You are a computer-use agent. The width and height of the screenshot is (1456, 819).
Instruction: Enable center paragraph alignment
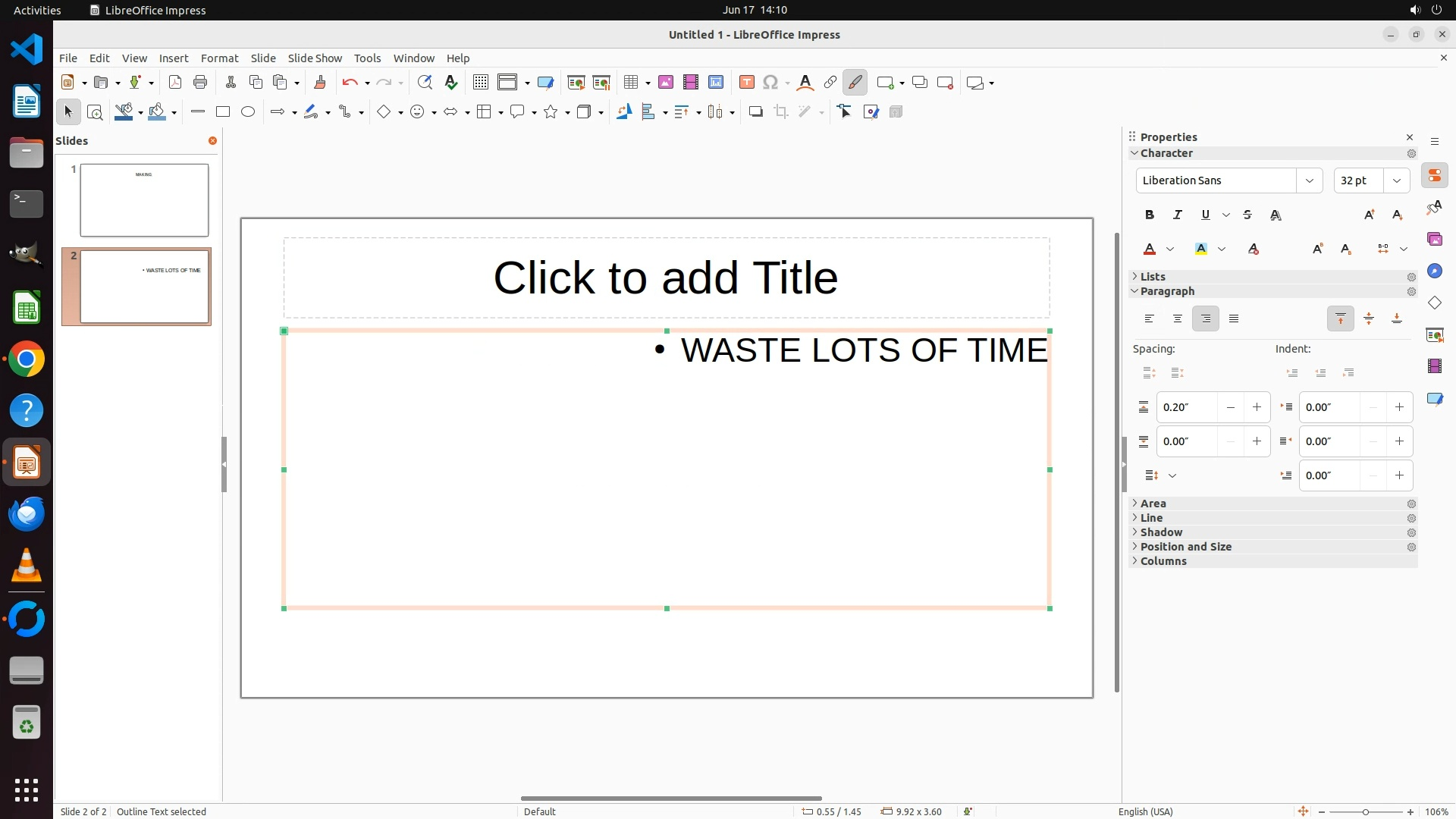click(x=1178, y=319)
